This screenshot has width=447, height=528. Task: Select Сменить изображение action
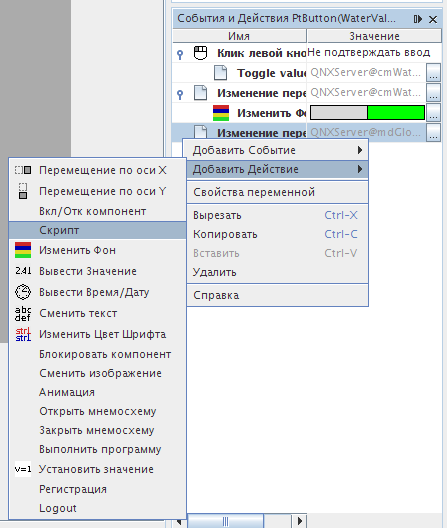coord(98,373)
